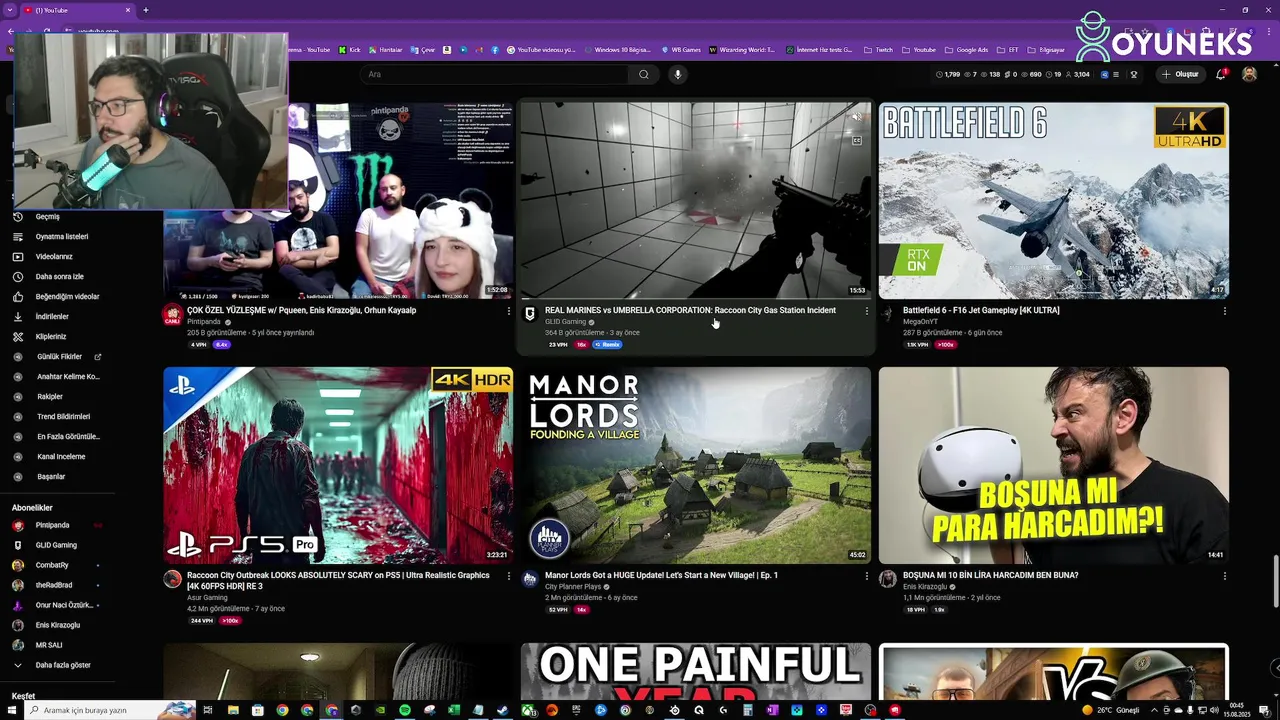The width and height of the screenshot is (1280, 720).
Task: Open Günlük Fikirler sidebar item
Action: click(59, 357)
